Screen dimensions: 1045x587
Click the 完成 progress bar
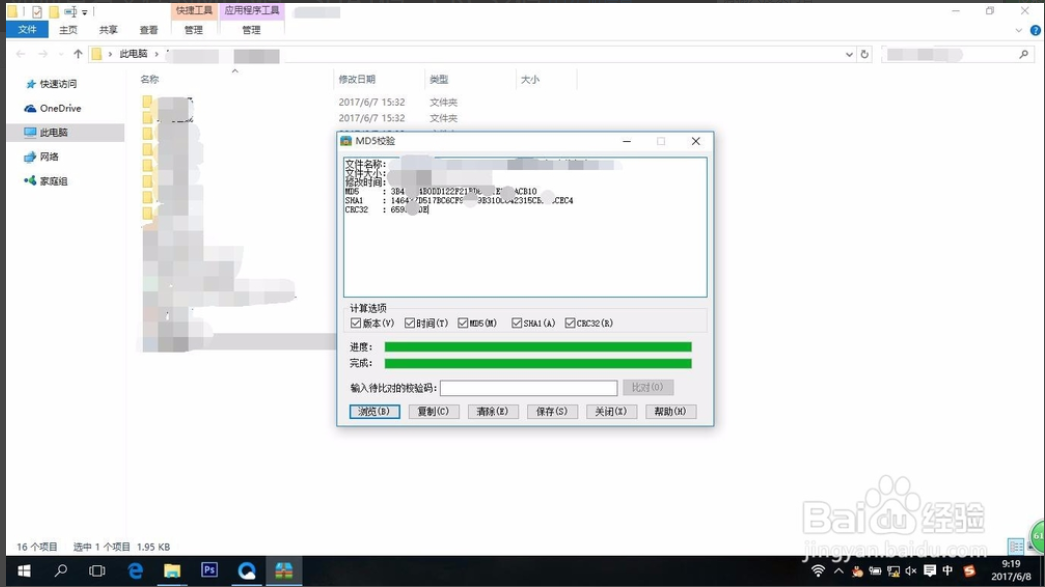click(538, 364)
